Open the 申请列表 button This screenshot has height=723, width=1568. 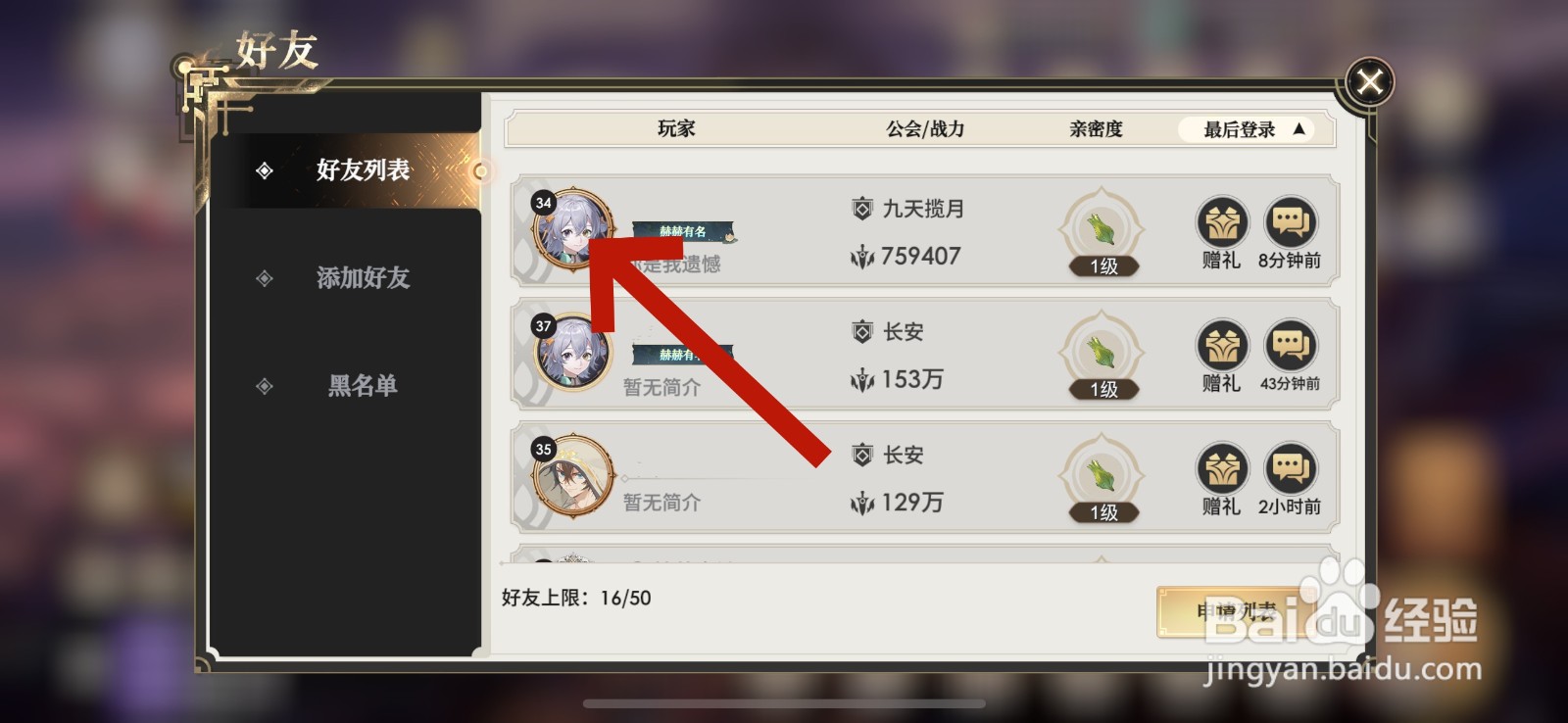[1237, 612]
